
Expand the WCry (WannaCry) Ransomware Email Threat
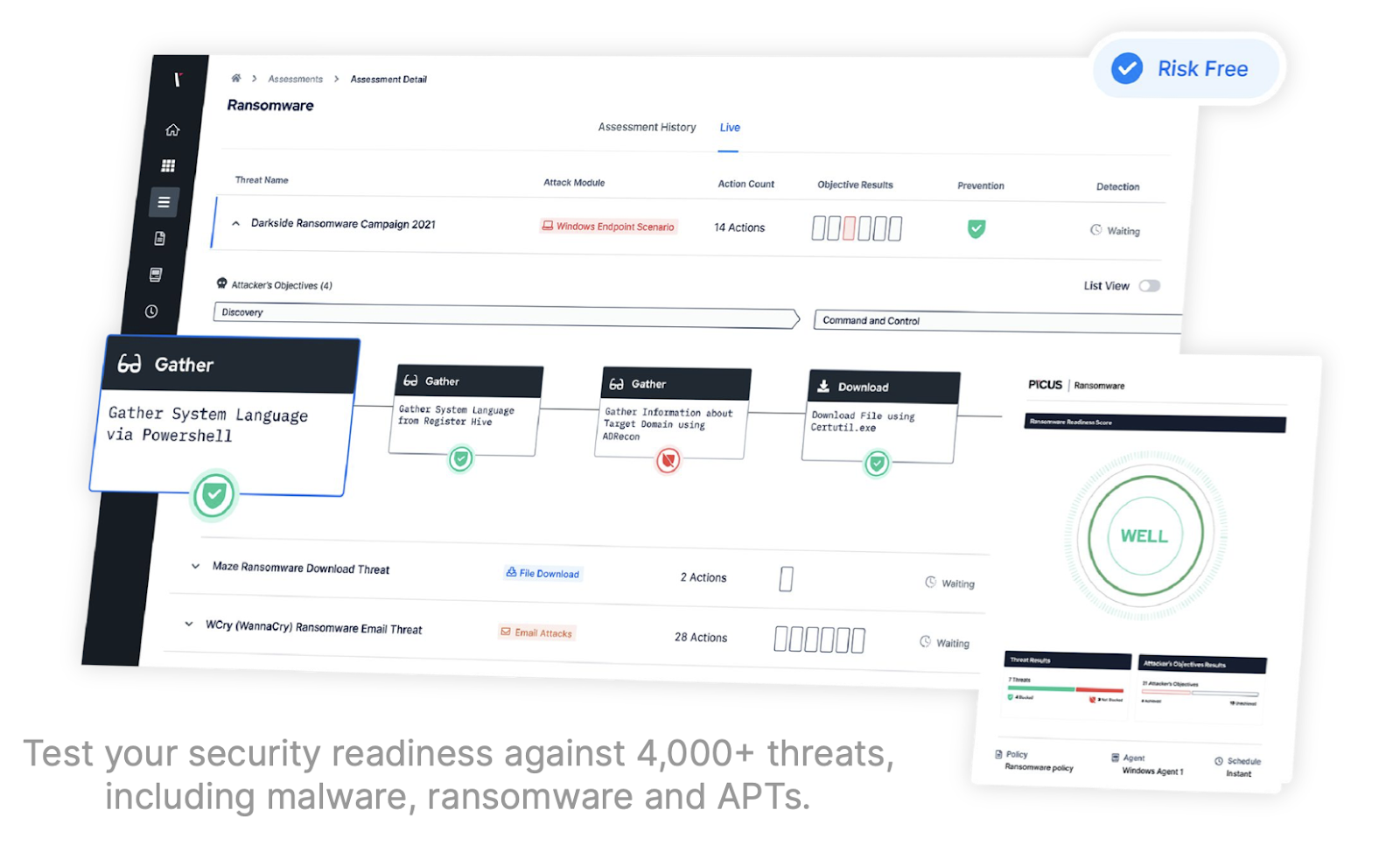(188, 625)
